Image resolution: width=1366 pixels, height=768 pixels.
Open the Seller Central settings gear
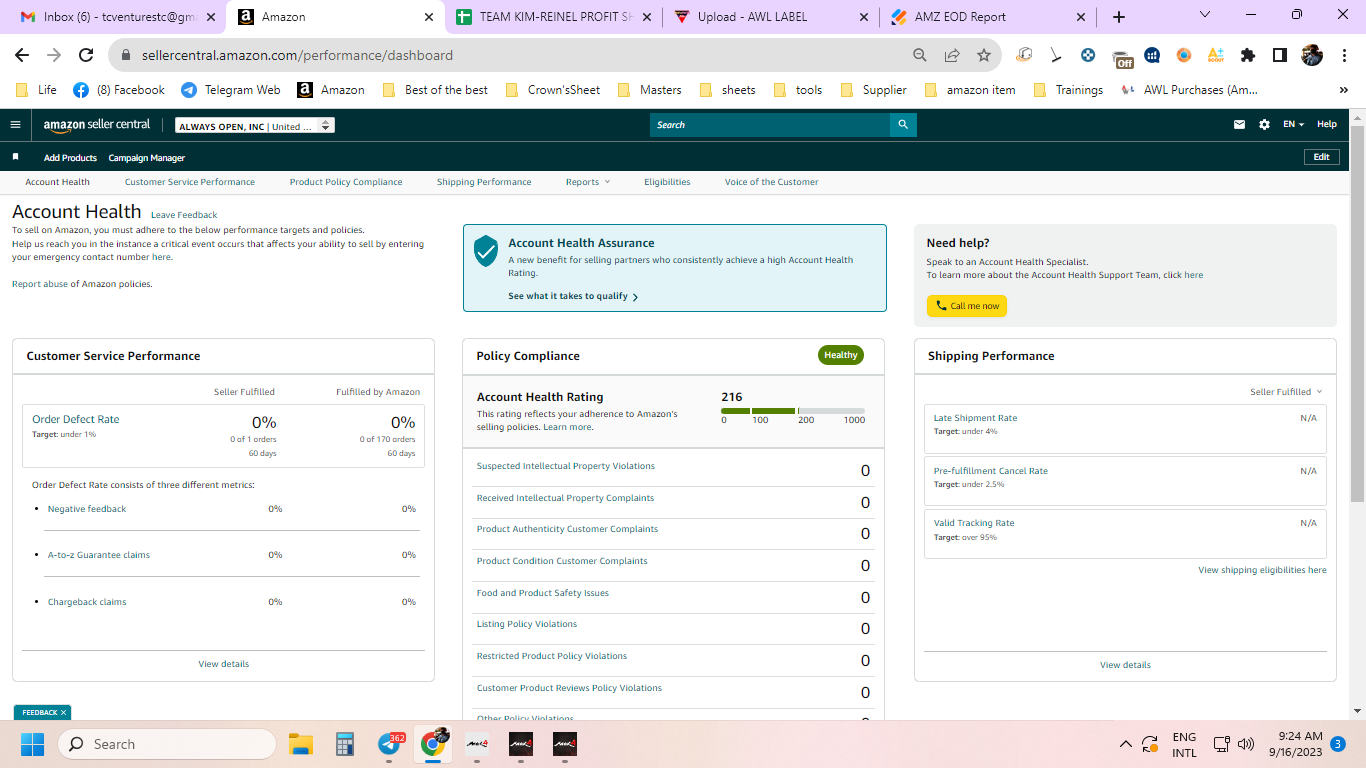point(1264,125)
